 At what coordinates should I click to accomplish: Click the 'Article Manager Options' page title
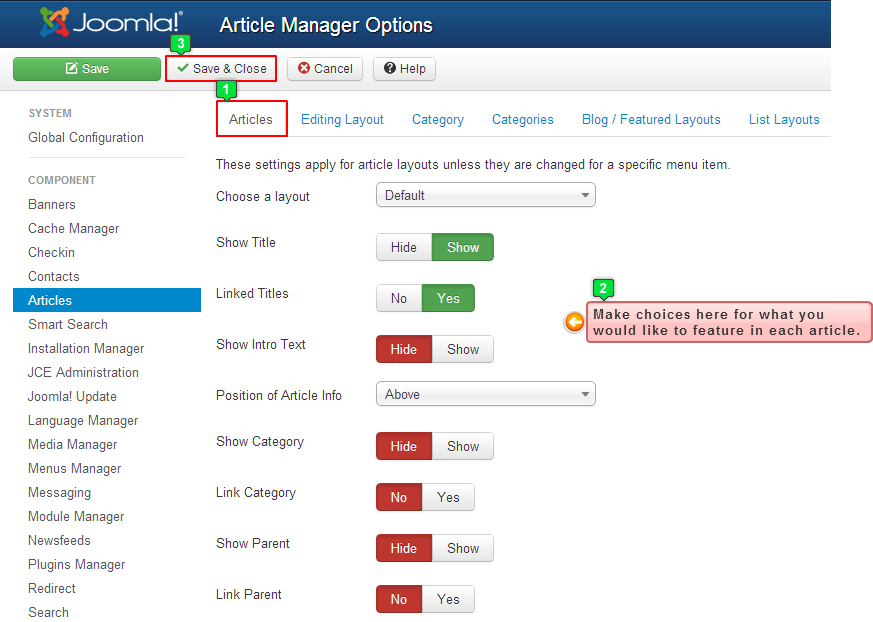point(326,25)
